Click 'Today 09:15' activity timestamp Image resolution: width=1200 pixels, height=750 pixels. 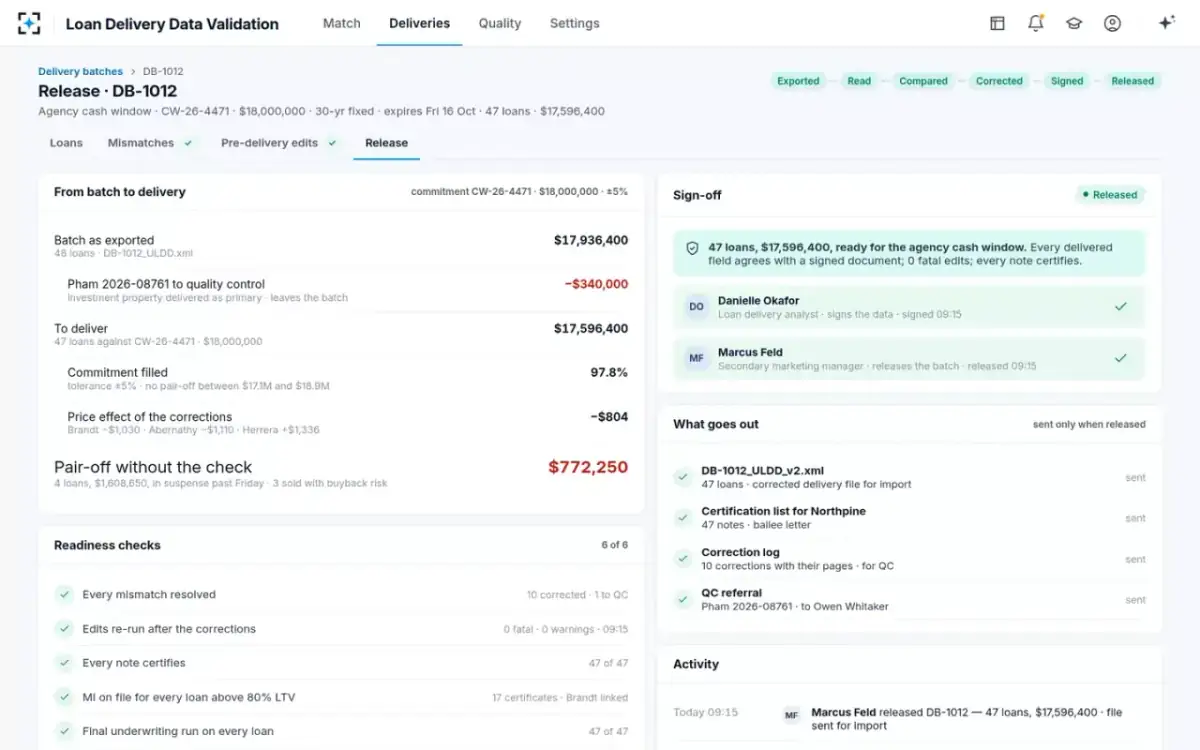click(x=705, y=712)
